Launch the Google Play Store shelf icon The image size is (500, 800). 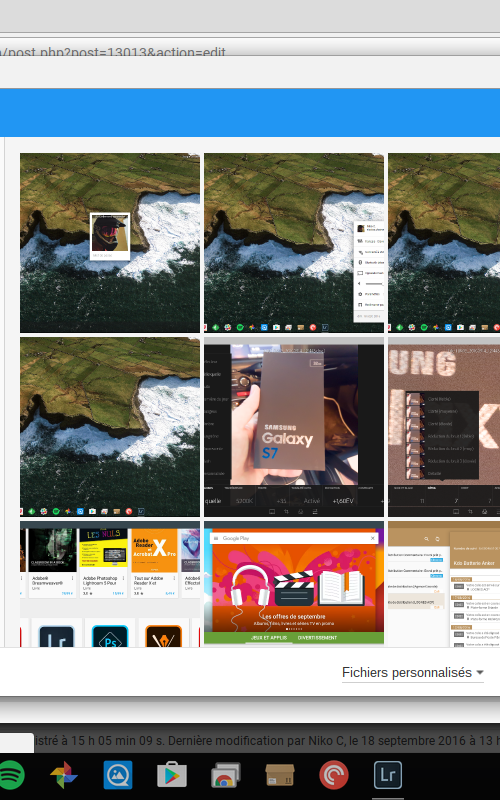coord(172,775)
